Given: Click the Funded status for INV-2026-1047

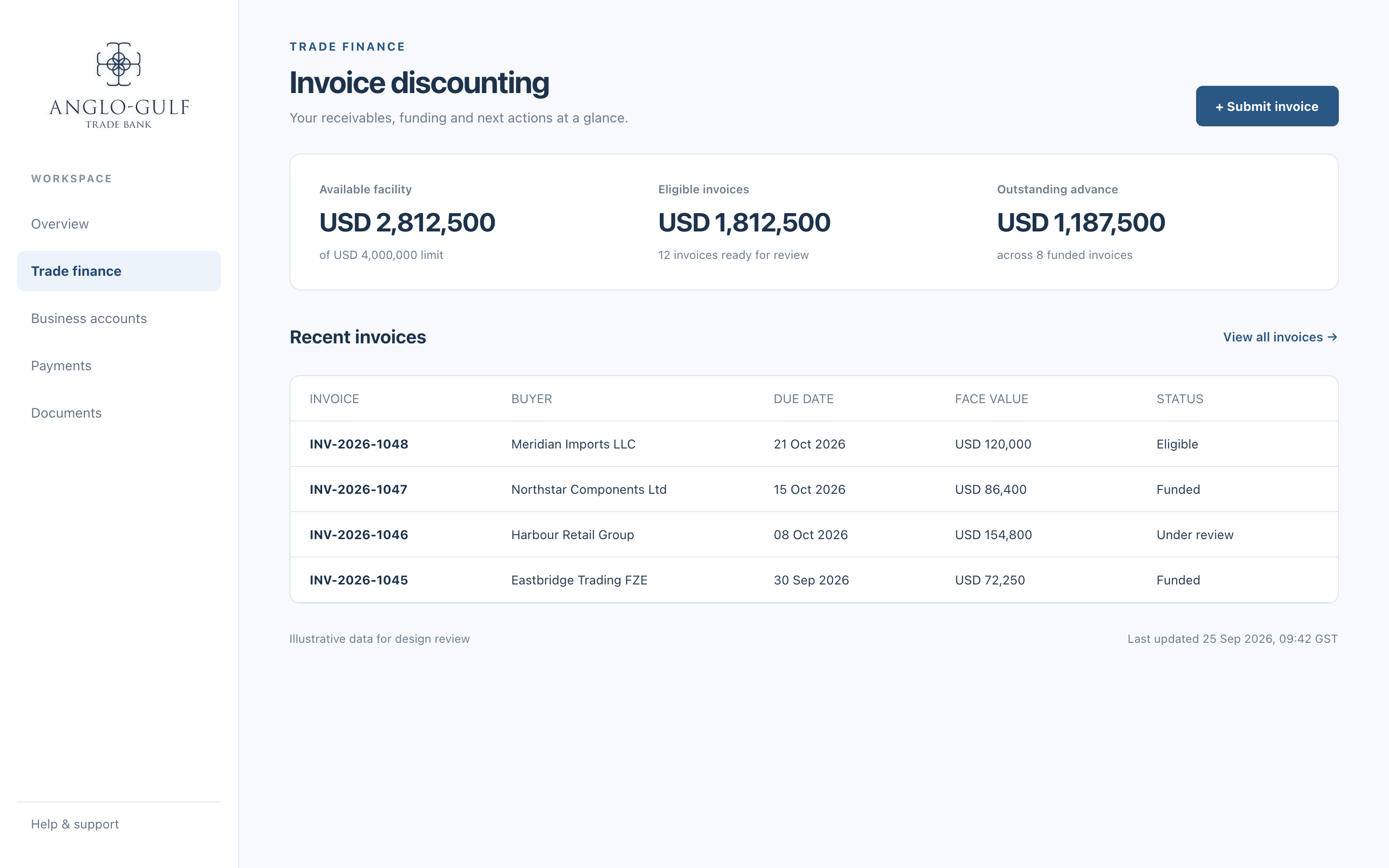Looking at the screenshot, I should [x=1178, y=489].
